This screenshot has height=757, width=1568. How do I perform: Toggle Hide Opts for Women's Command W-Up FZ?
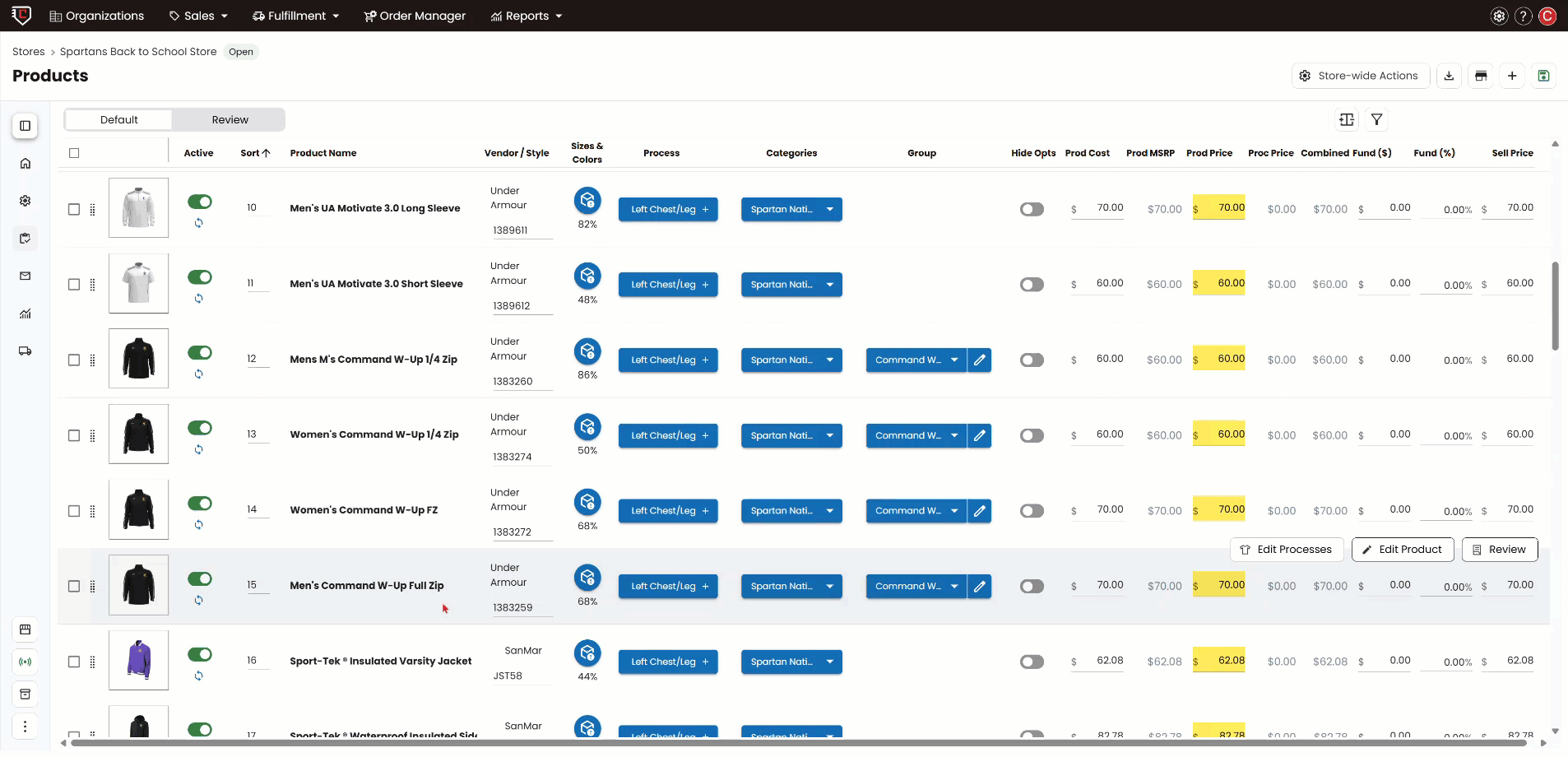1032,511
